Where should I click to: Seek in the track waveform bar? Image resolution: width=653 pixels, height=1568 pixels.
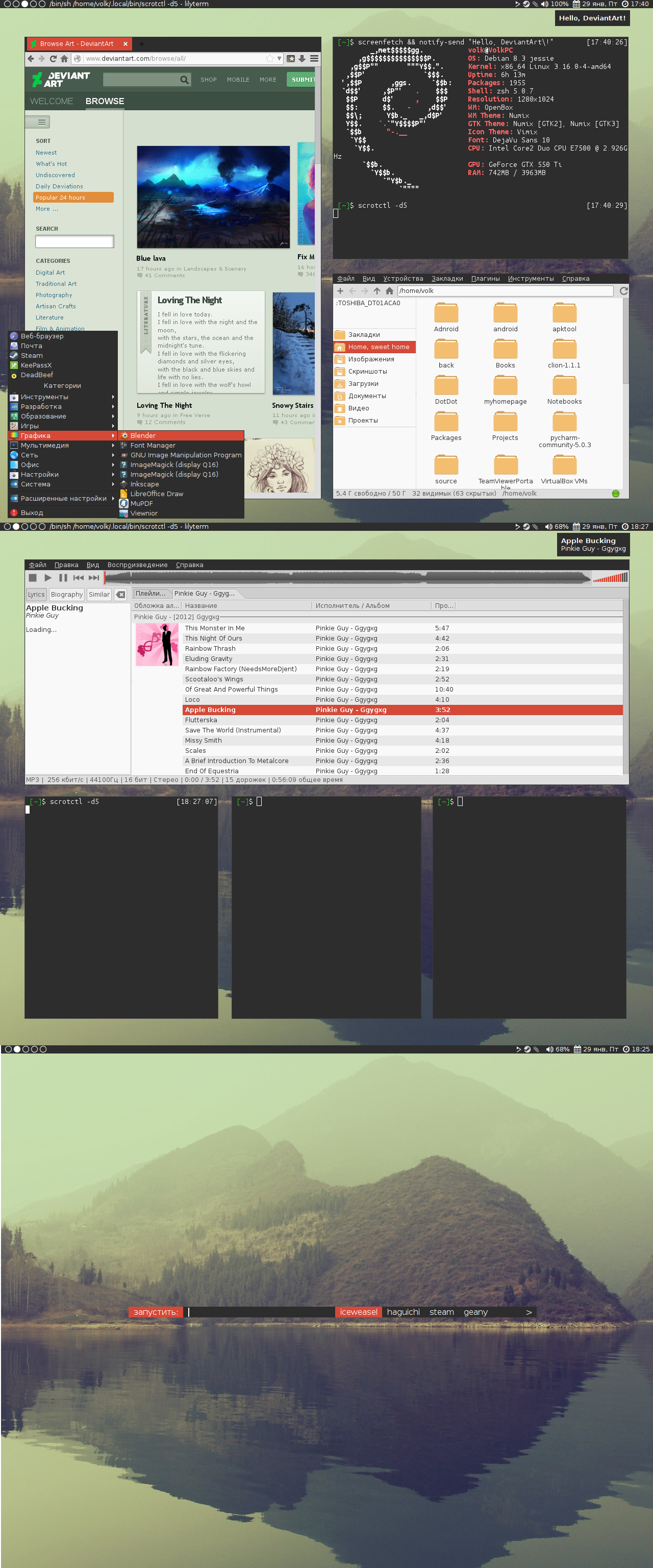347,578
